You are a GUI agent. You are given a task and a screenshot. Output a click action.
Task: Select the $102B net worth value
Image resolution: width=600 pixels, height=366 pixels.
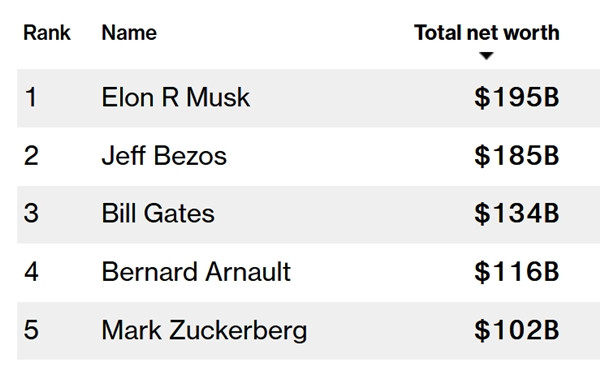[x=517, y=330]
